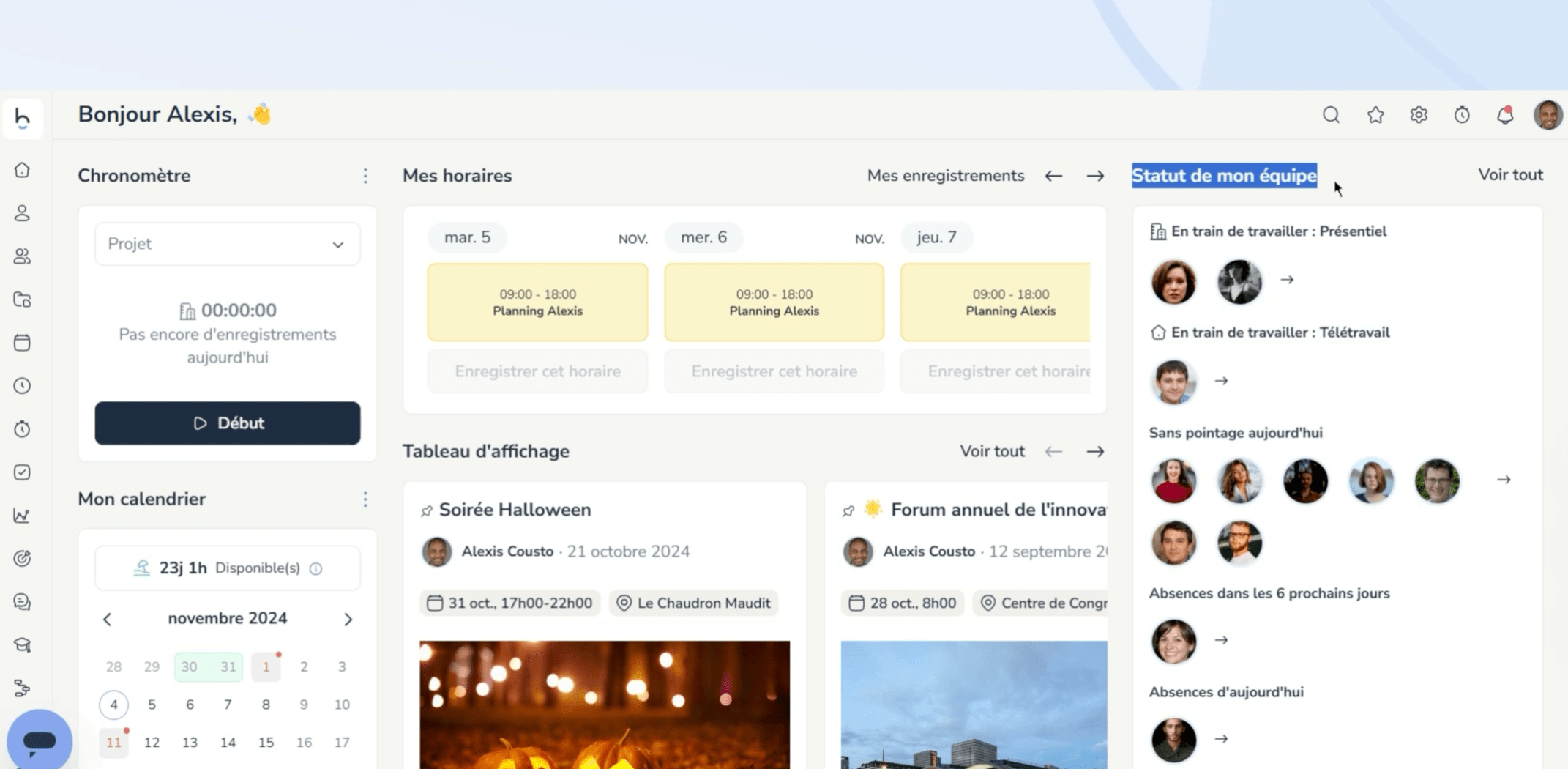The width and height of the screenshot is (1568, 769).
Task: Open the stopwatch icon in the sidebar
Action: point(22,429)
